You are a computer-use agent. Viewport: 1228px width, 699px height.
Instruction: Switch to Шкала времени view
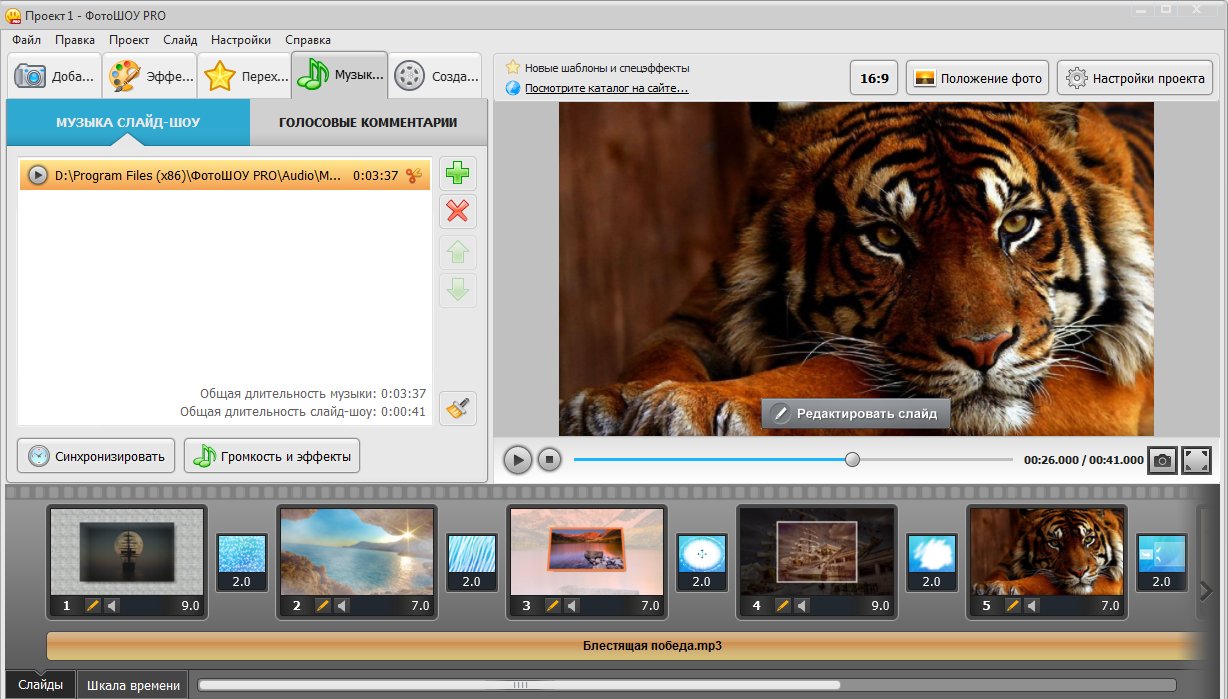tap(134, 685)
